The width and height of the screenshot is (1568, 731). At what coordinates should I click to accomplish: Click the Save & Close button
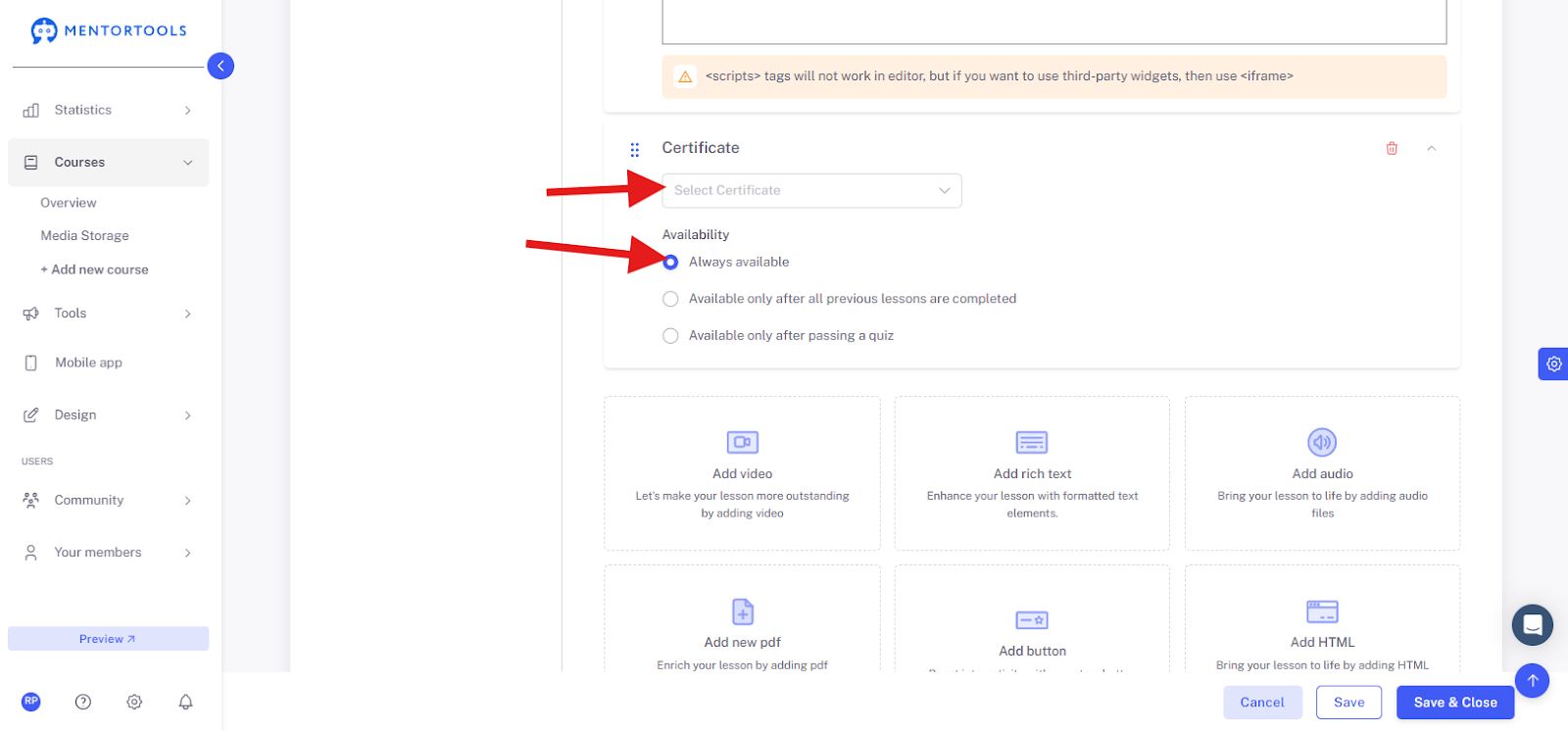(x=1455, y=702)
